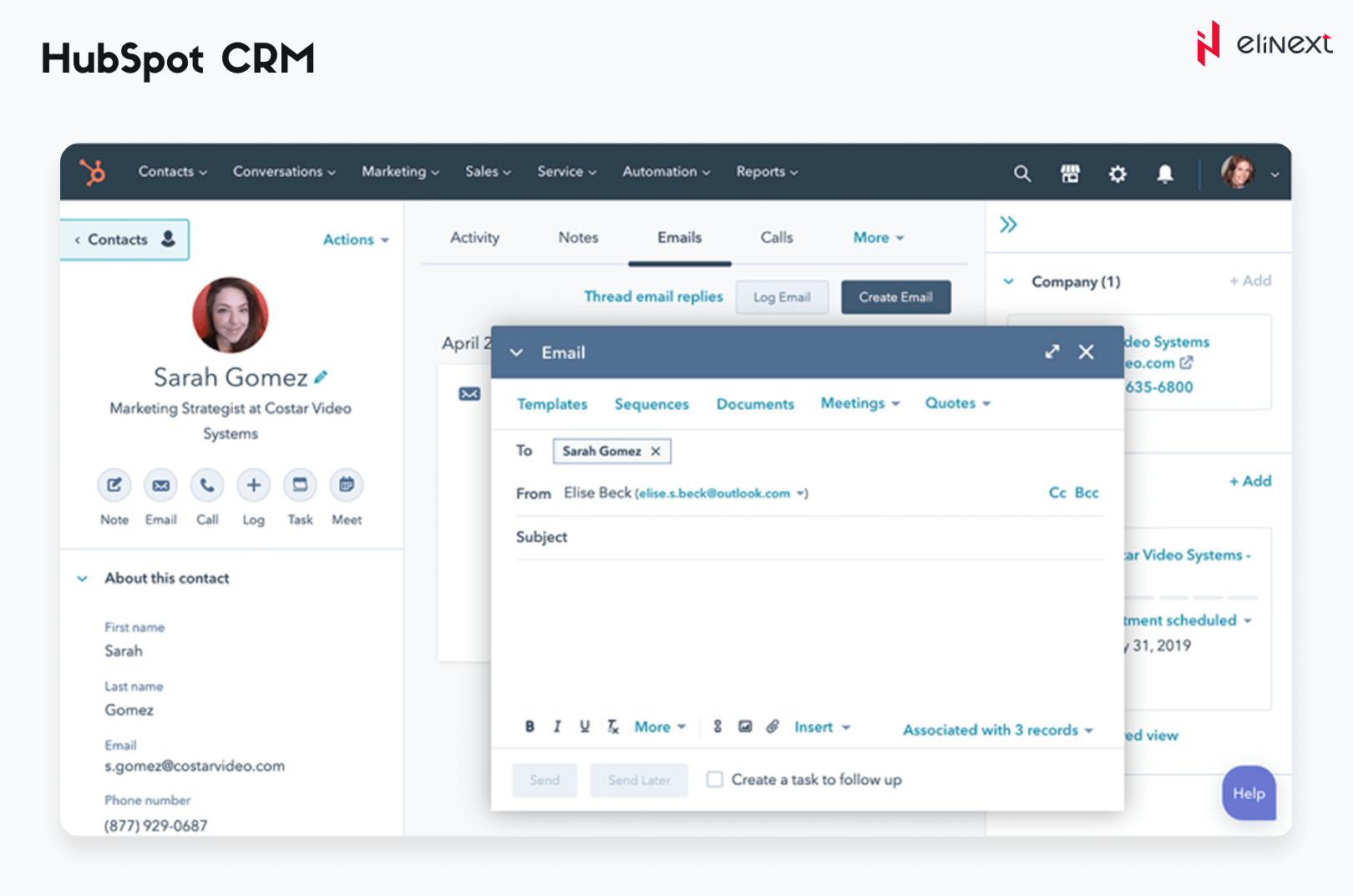This screenshot has height=896, width=1353.
Task: Open the search magnifier icon
Action: coord(1021,173)
